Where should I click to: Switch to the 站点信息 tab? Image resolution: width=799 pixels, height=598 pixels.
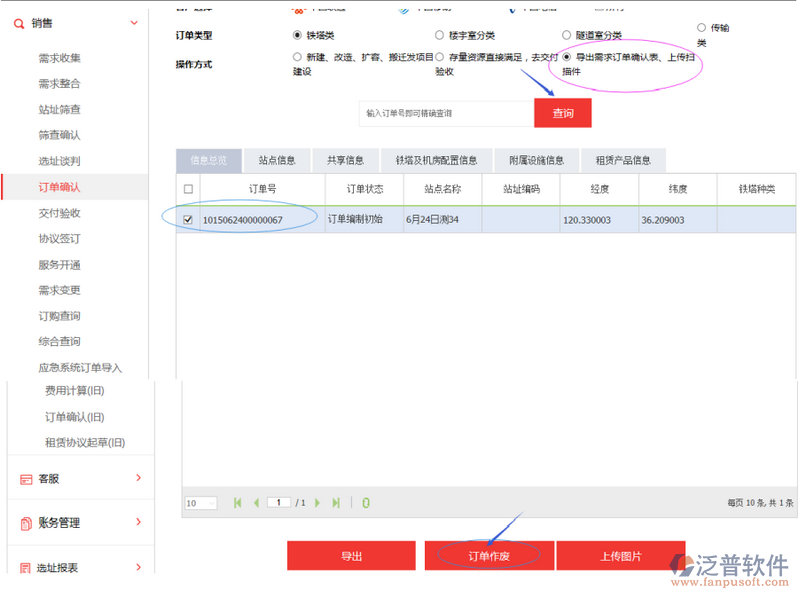[x=276, y=160]
